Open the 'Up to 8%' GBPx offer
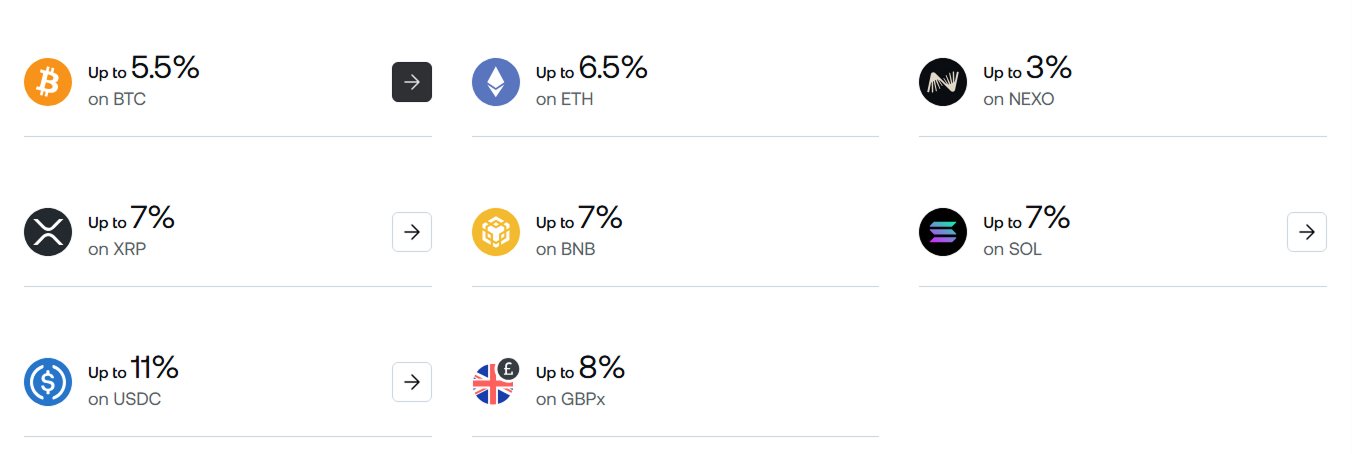1352x454 pixels. click(x=580, y=370)
